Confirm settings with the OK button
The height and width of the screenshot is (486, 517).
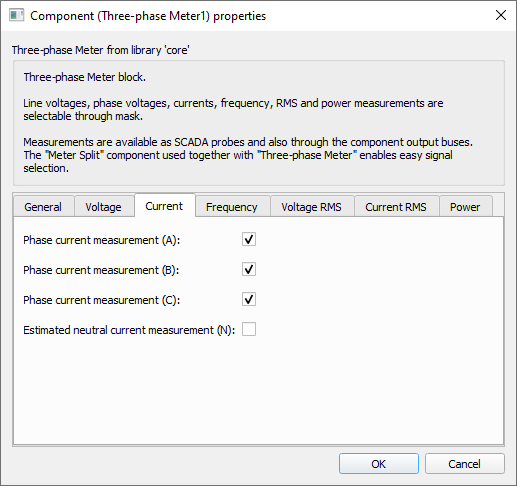click(379, 463)
